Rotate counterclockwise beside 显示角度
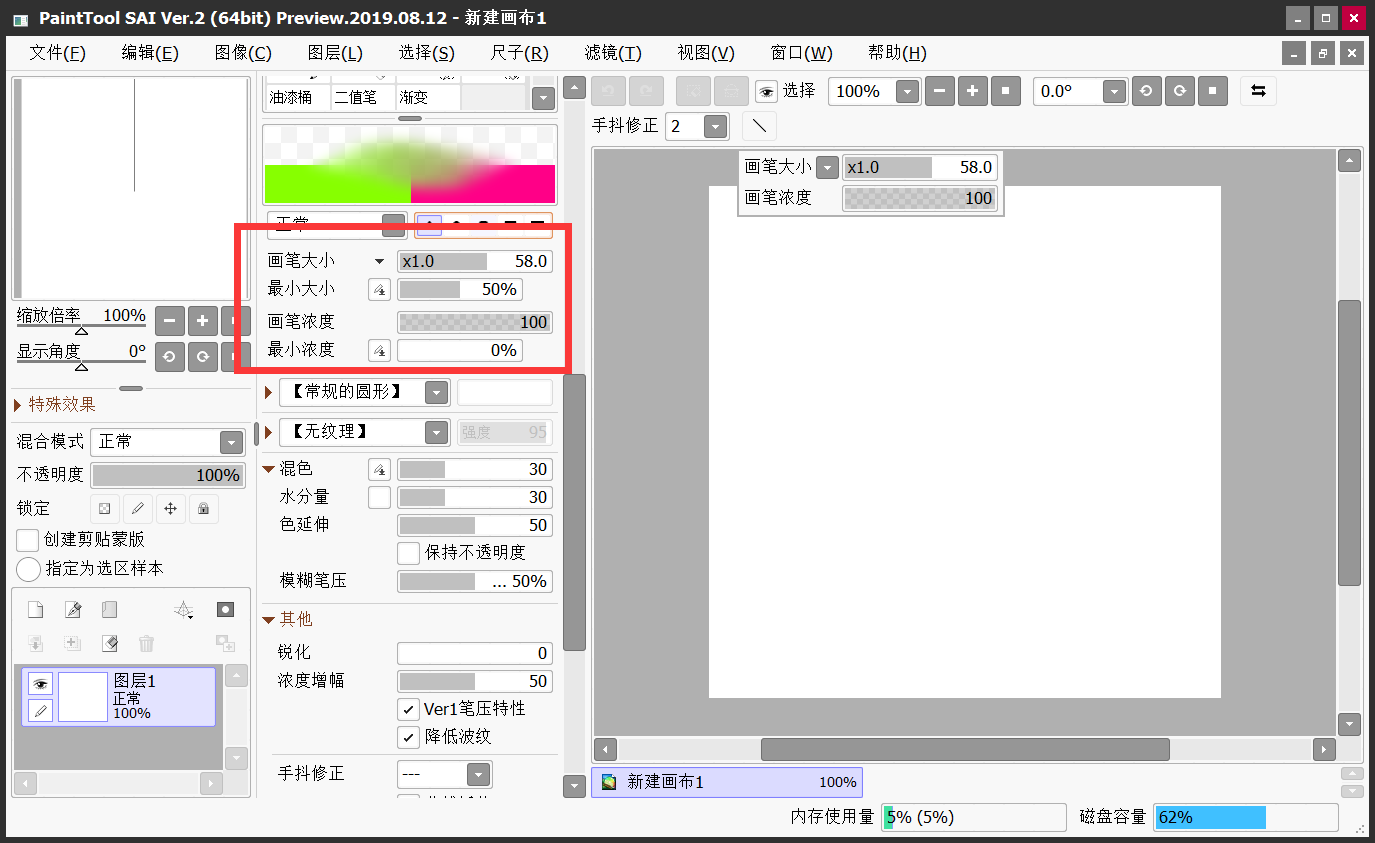This screenshot has height=843, width=1375. tap(169, 357)
